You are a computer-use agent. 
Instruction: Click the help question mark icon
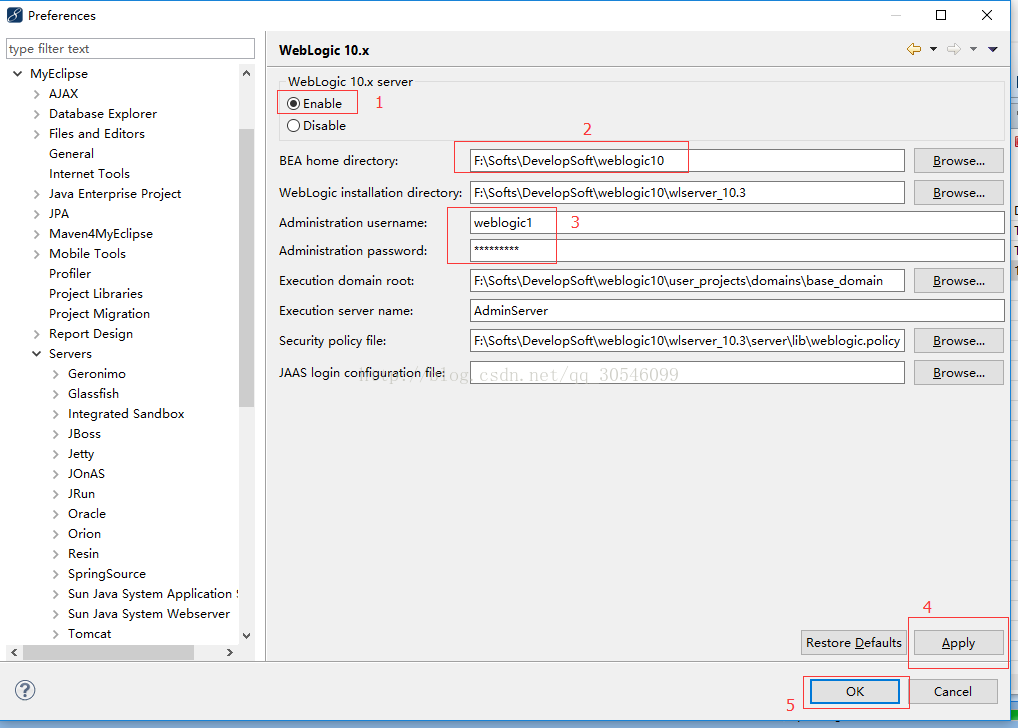[25, 690]
